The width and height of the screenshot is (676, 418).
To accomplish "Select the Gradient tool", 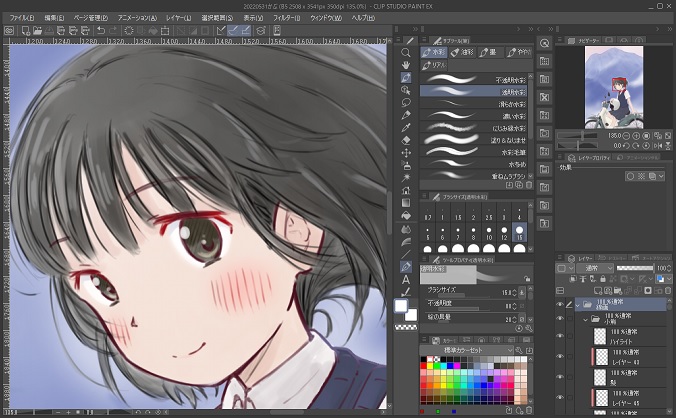I will [406, 203].
